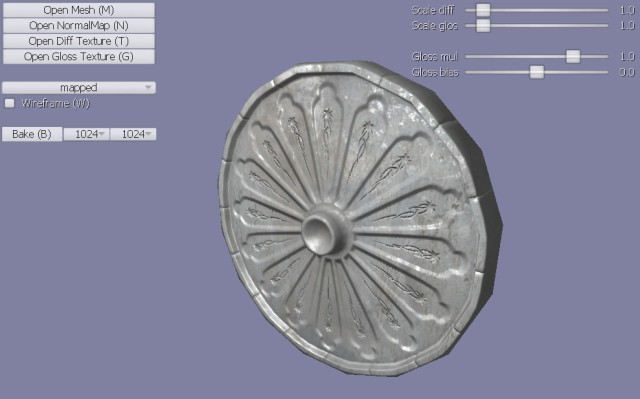Click the Wireframe (W) label
Screen dimensions: 640x399
(x=56, y=103)
